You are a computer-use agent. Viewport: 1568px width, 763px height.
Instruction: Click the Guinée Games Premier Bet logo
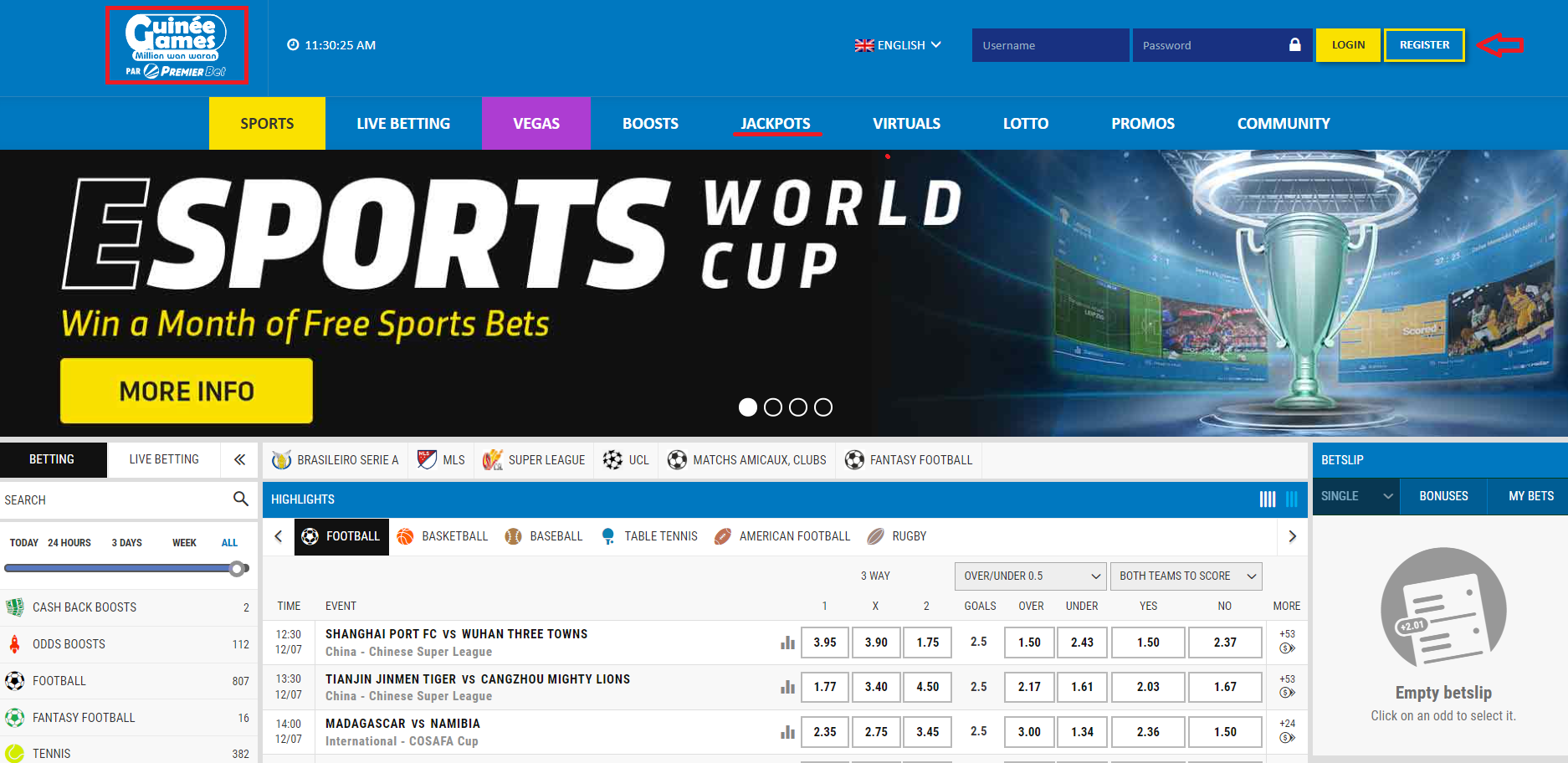click(177, 45)
